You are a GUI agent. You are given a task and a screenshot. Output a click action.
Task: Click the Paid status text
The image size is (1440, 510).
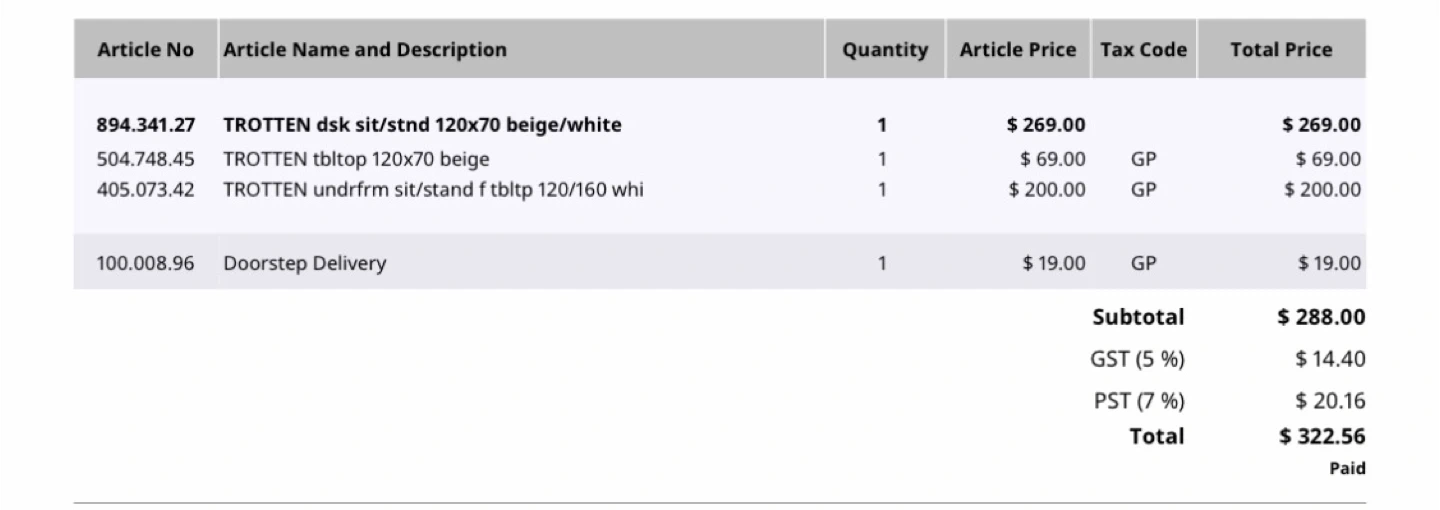(x=1347, y=468)
